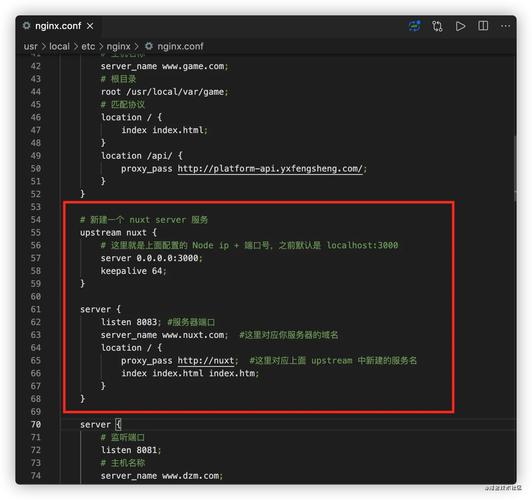
Task: Click line number 55 in the gutter
Action: (x=36, y=233)
